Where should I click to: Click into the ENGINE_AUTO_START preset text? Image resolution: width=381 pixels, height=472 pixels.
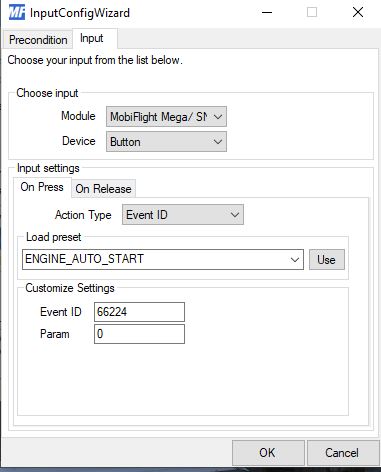tap(85, 259)
